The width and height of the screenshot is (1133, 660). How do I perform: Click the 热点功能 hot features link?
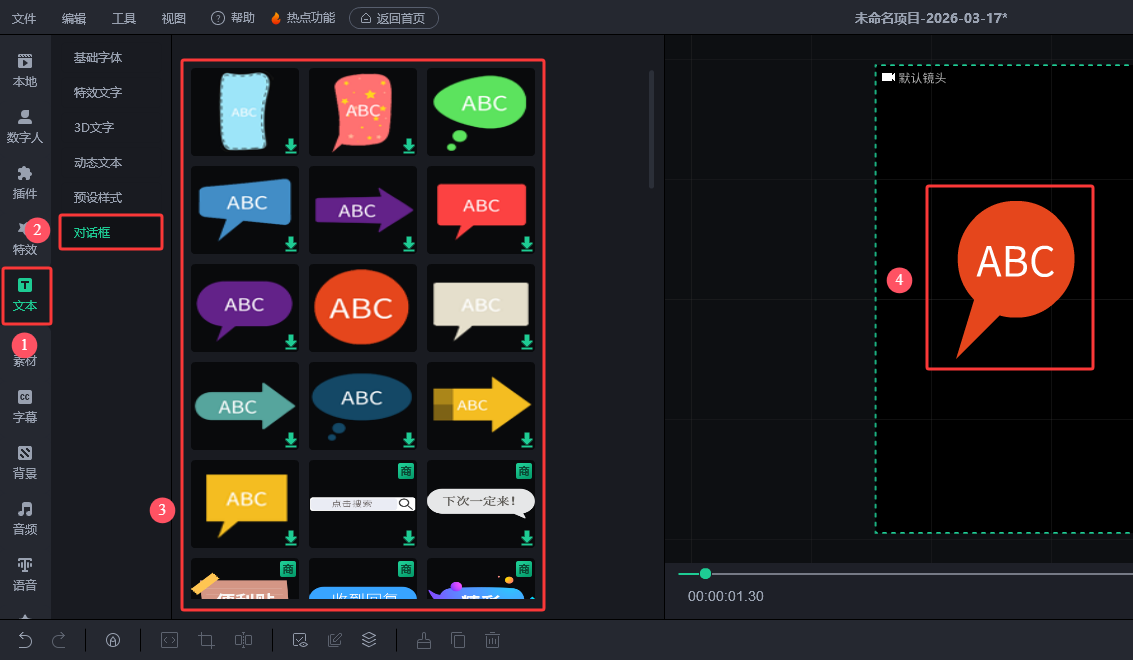[303, 18]
